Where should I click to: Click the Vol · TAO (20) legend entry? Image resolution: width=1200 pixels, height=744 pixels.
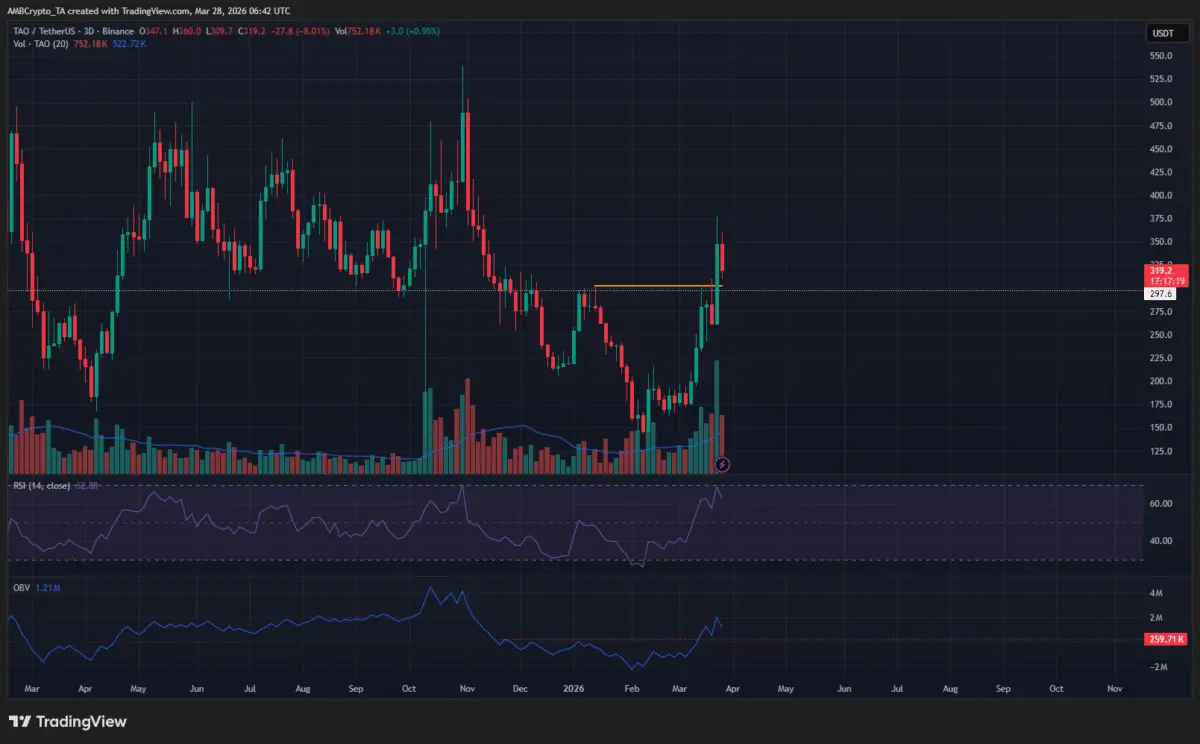40,43
